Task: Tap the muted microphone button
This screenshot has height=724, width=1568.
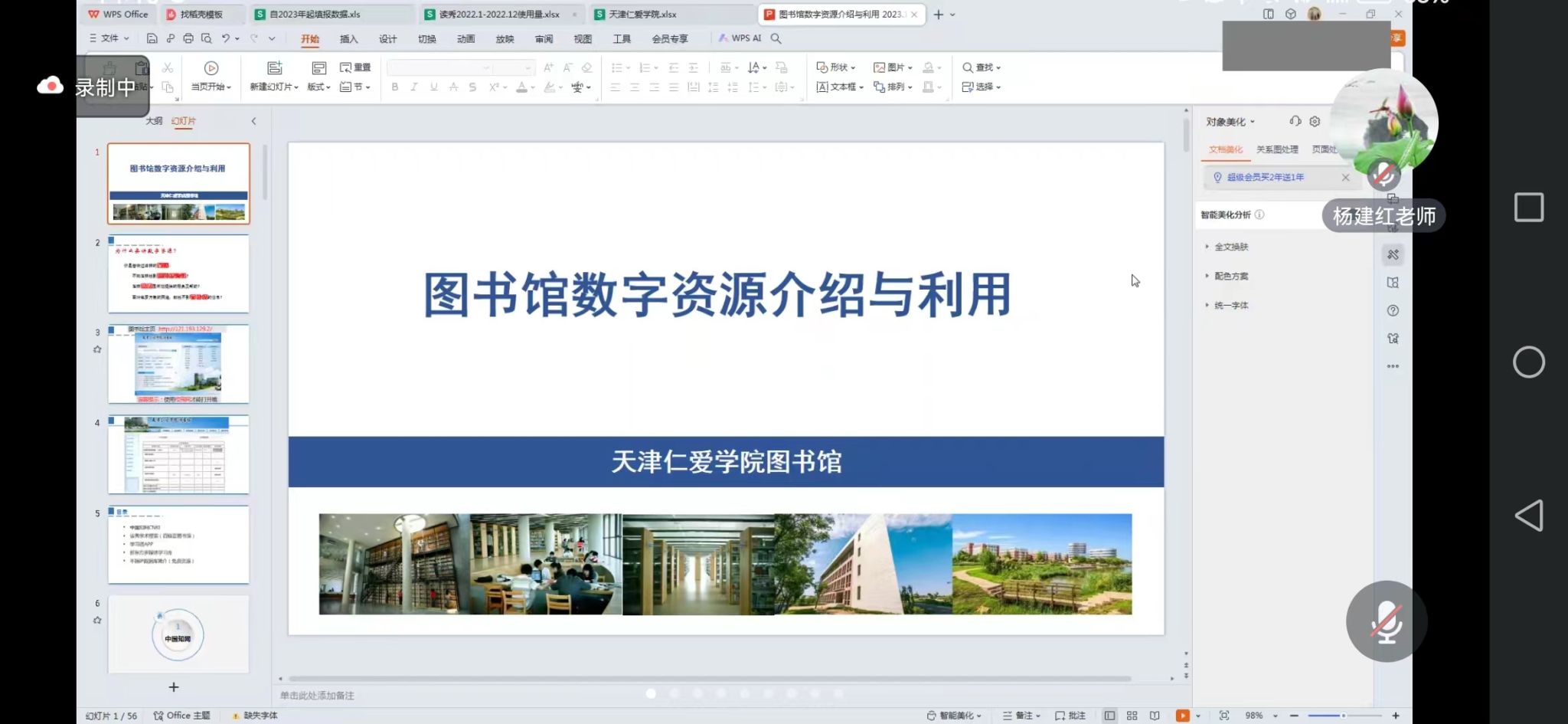Action: point(1387,621)
